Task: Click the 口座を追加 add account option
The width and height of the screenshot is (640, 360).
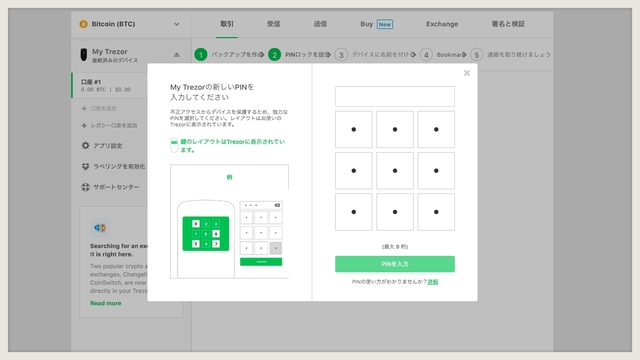Action: click(x=99, y=109)
